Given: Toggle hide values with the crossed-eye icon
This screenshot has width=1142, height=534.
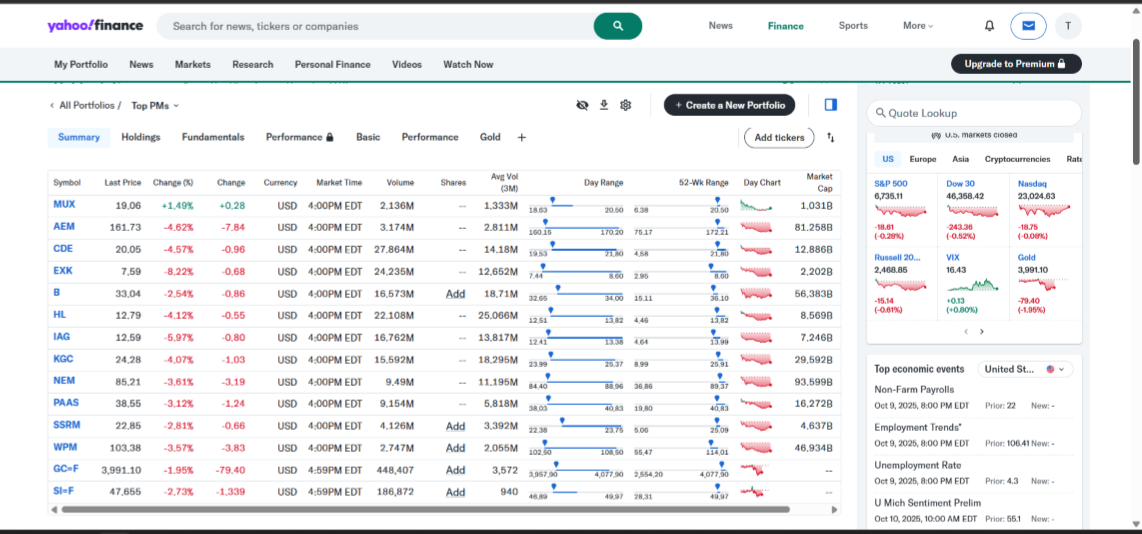Looking at the screenshot, I should click(x=582, y=105).
